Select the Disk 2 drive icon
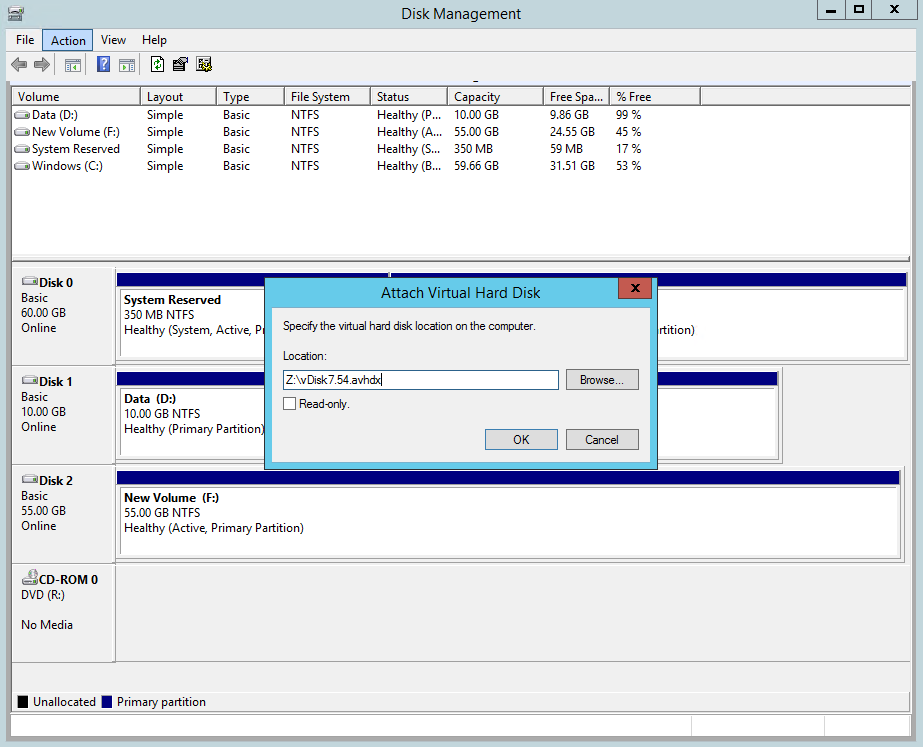Viewport: 923px width, 747px height. pyautogui.click(x=29, y=481)
